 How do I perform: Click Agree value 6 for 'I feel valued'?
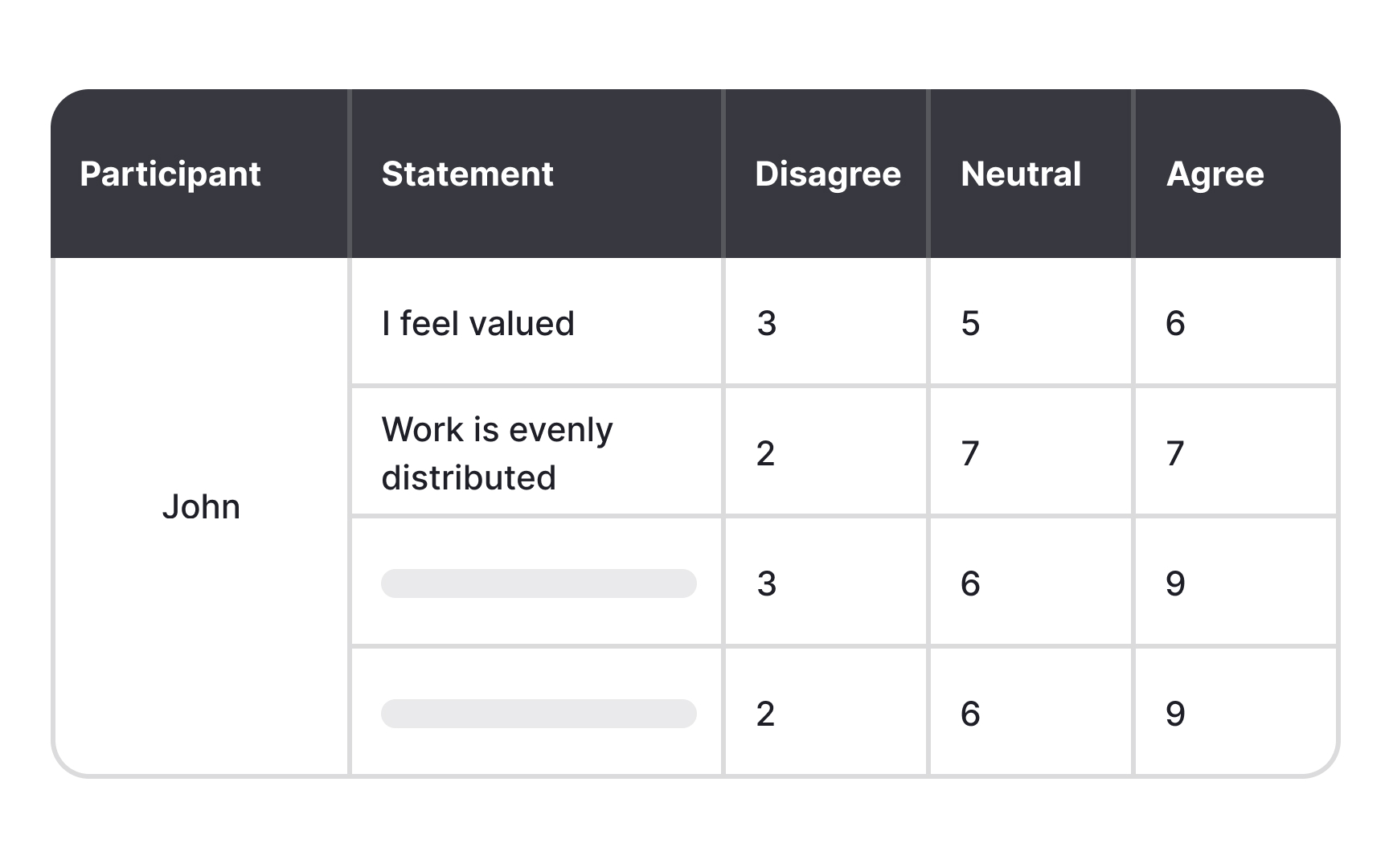1174,324
